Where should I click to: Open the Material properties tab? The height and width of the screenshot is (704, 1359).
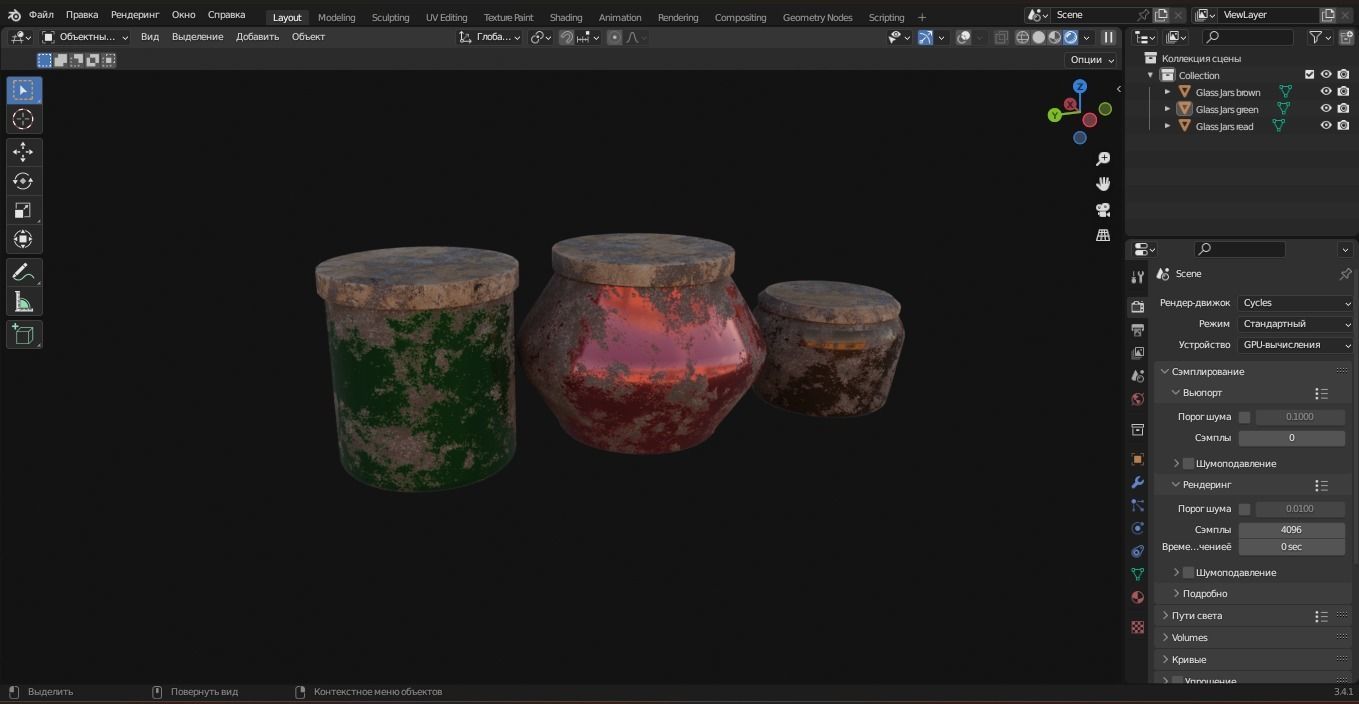click(x=1137, y=597)
